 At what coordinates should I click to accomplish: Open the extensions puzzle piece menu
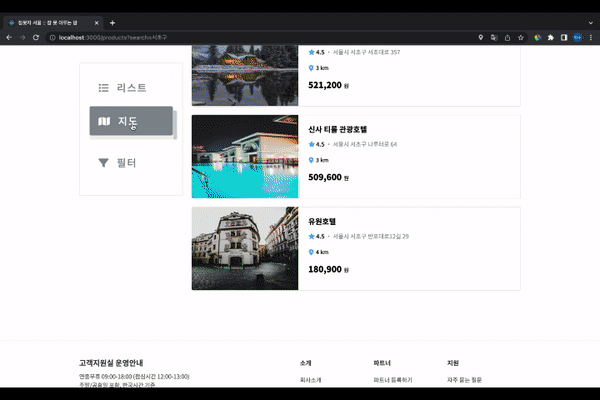[551, 38]
